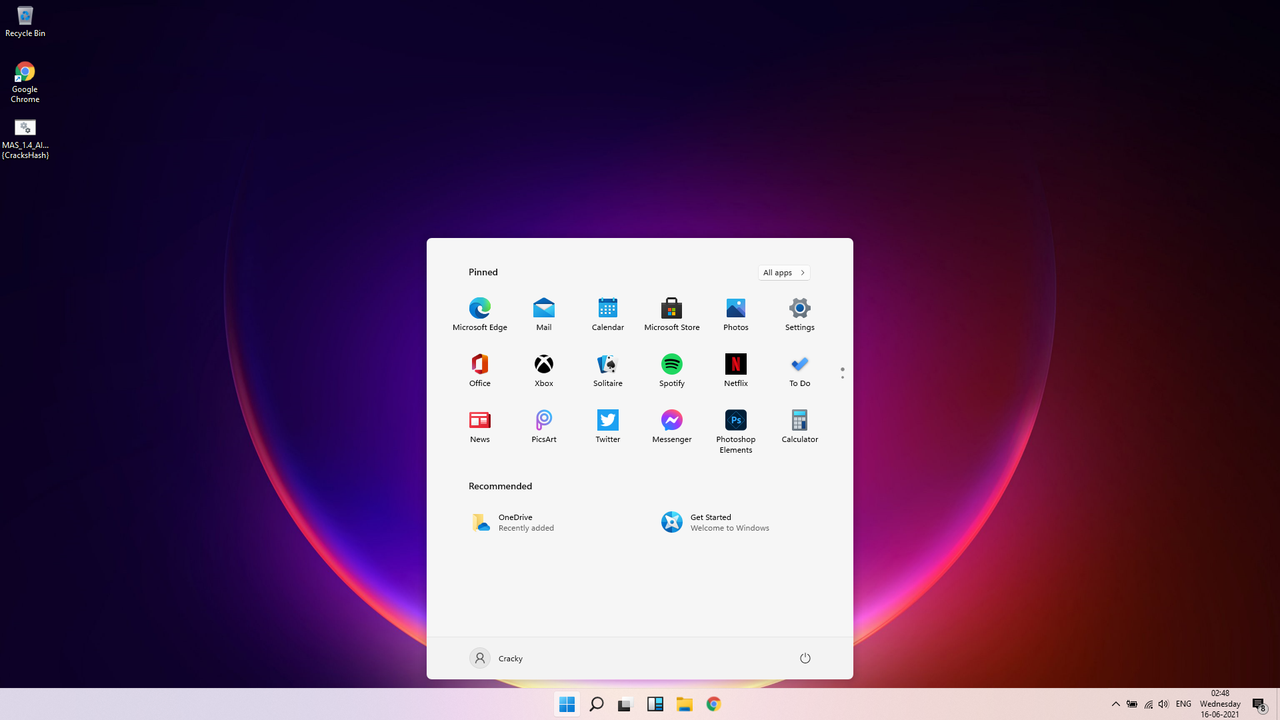Open the Cracky user account menu

[497, 658]
